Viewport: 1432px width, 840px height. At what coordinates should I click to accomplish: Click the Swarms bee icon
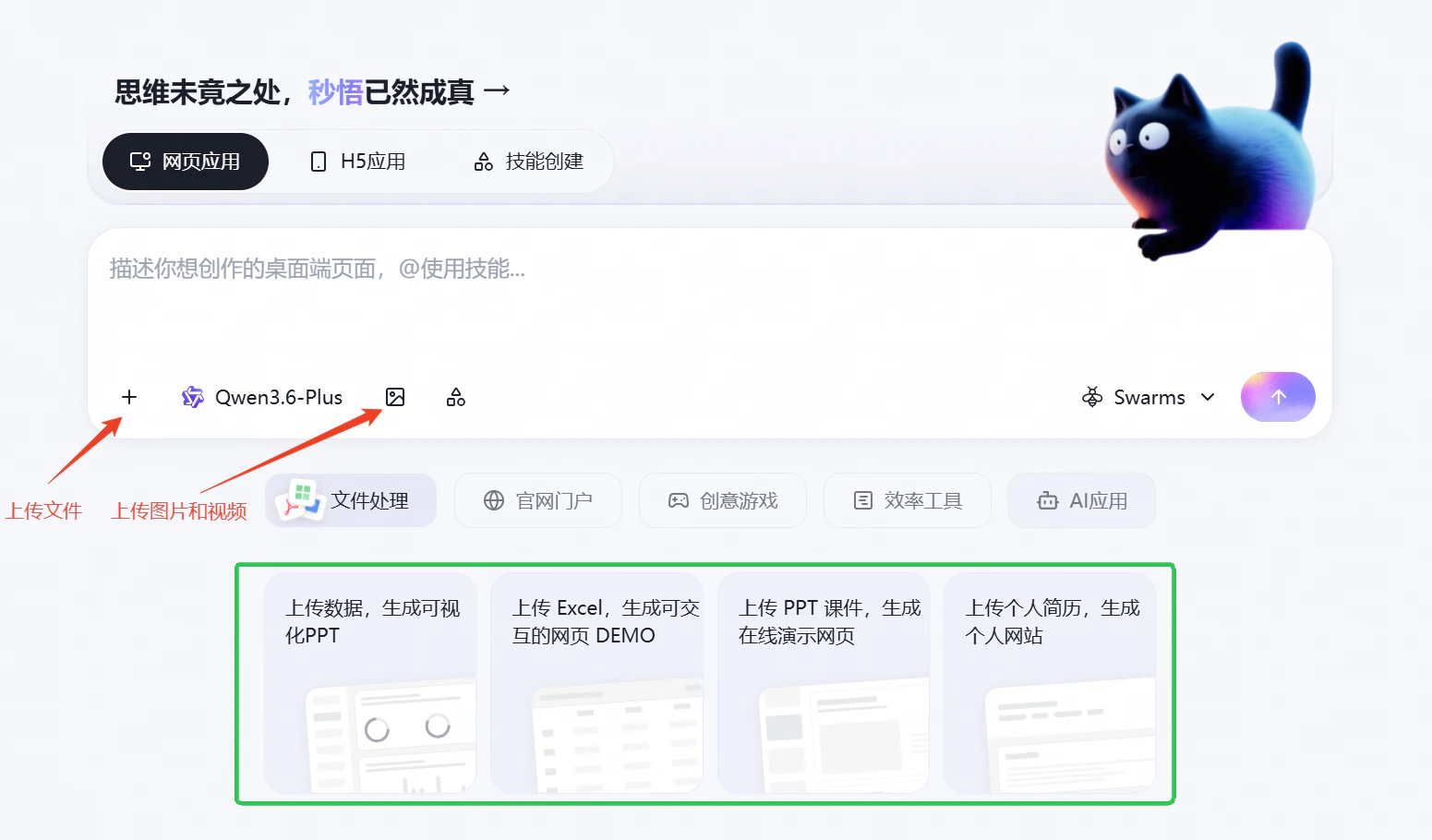(1092, 397)
